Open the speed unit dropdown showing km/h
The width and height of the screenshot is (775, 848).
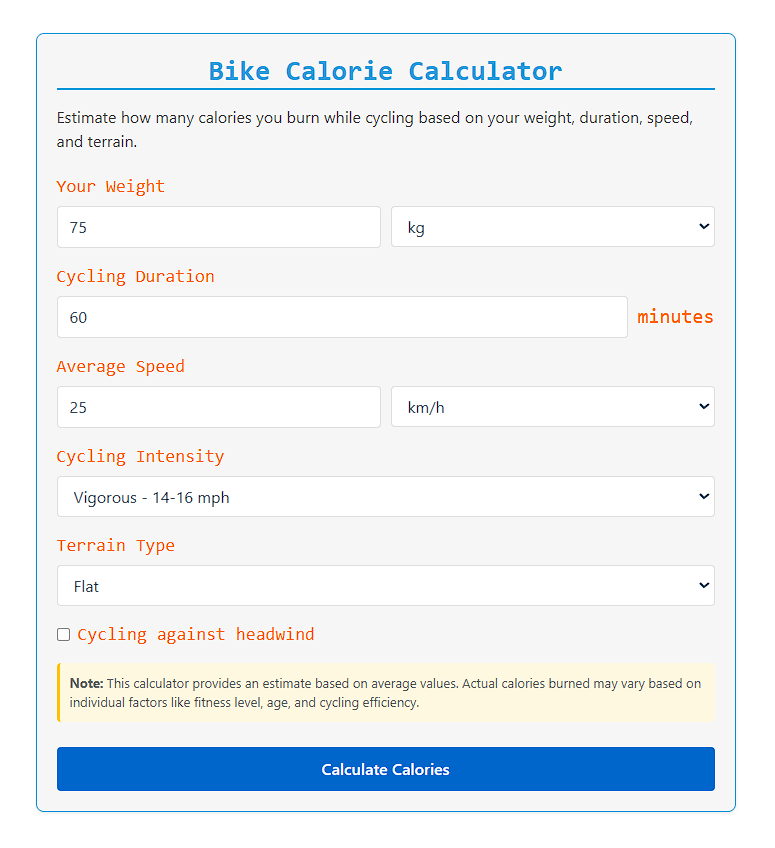552,406
